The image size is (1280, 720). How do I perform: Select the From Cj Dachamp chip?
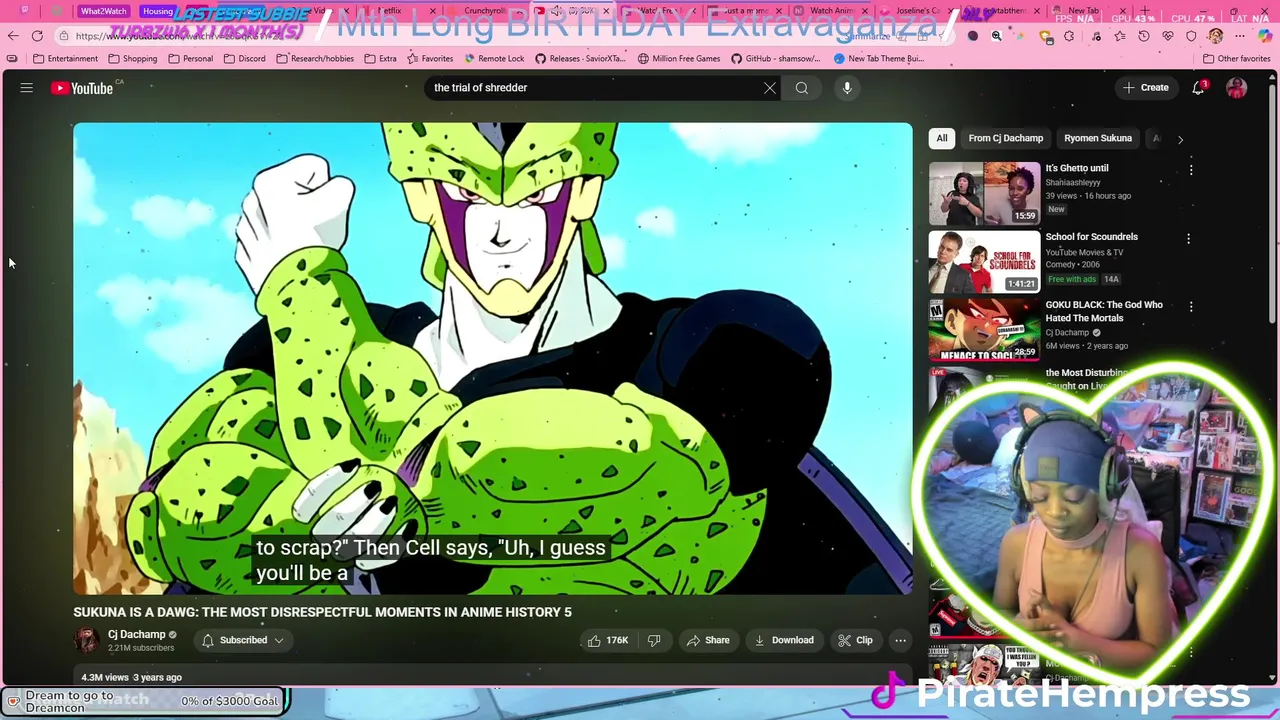pyautogui.click(x=1005, y=138)
